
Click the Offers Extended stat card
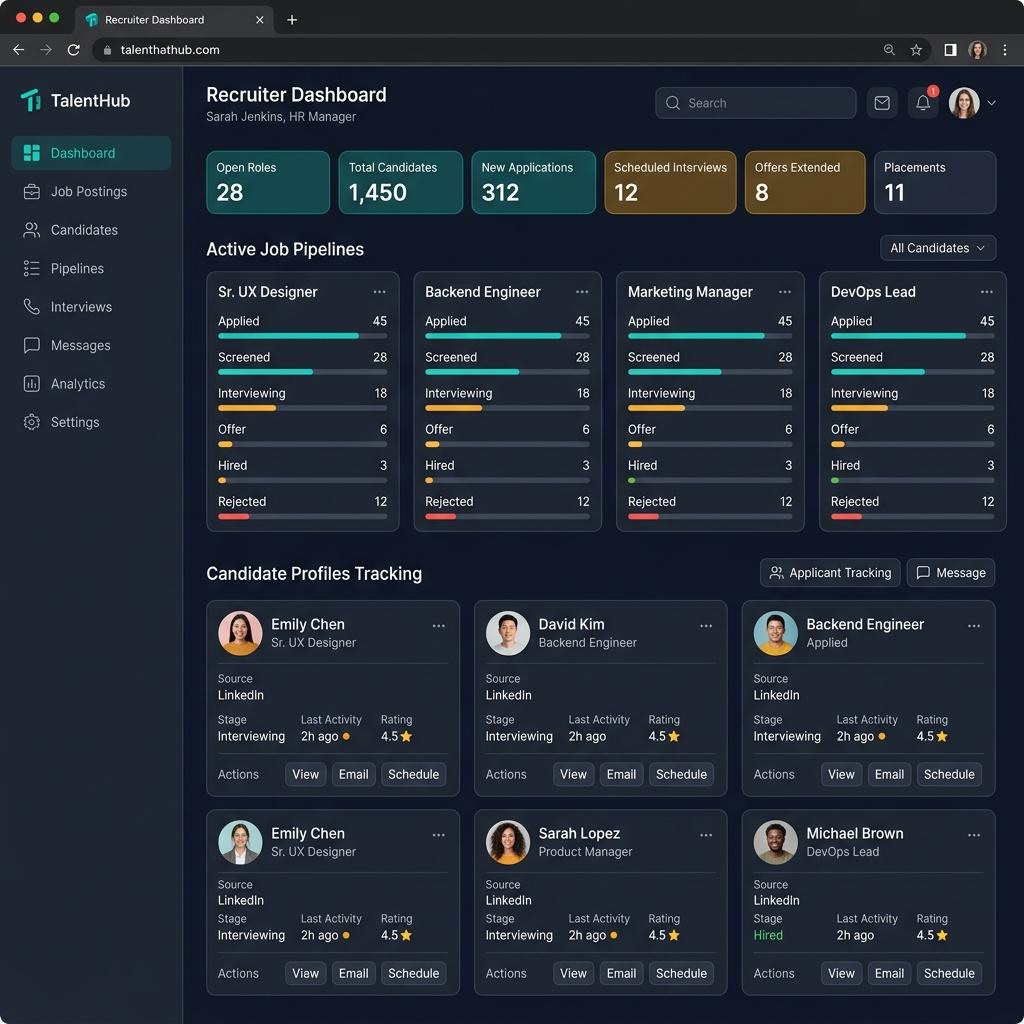(x=805, y=182)
